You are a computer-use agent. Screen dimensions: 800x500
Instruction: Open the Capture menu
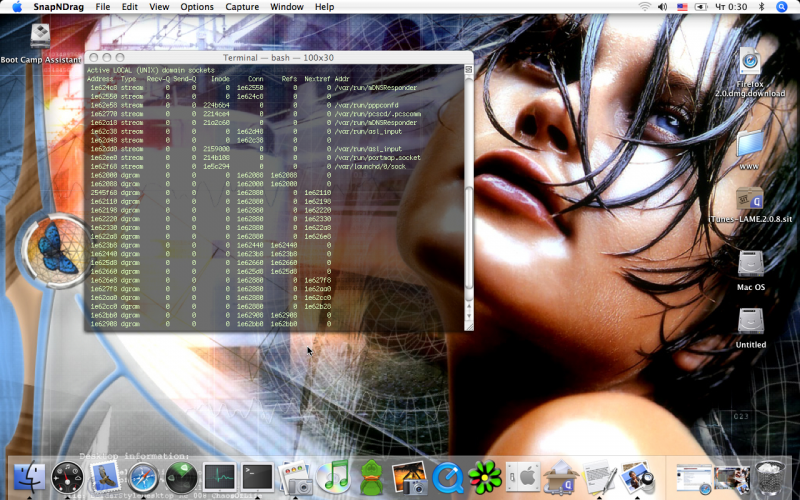pyautogui.click(x=242, y=7)
